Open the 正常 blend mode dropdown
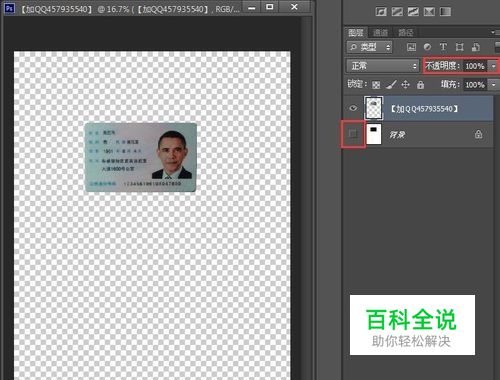This screenshot has width=500, height=380. tap(383, 66)
